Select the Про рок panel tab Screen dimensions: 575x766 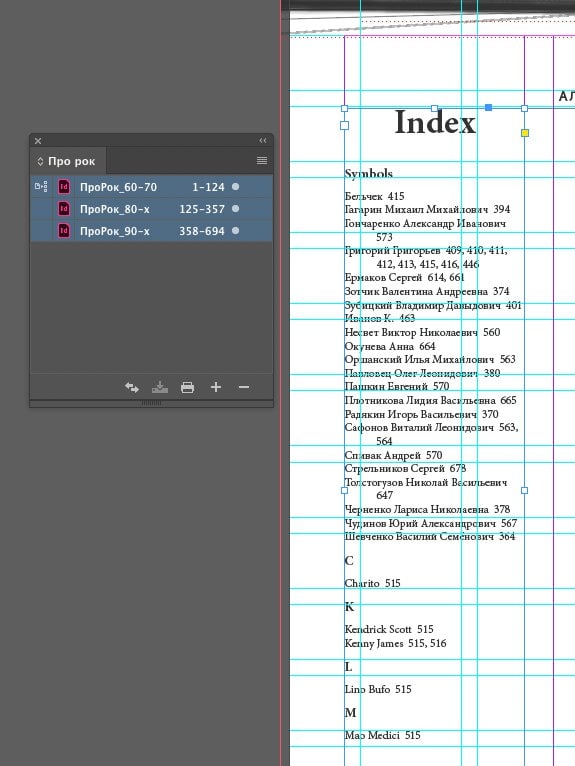coord(68,161)
